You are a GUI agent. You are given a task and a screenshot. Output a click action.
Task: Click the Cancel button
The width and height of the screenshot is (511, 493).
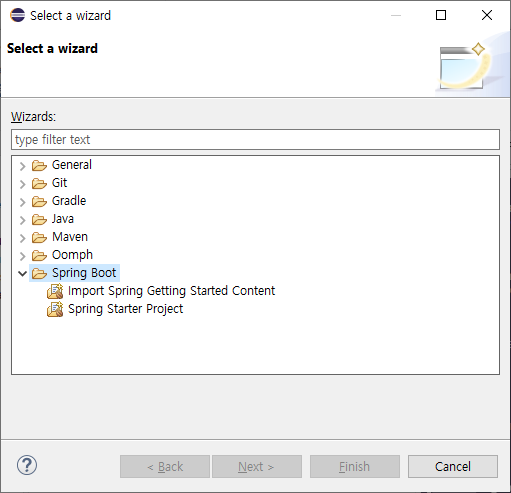tap(453, 466)
